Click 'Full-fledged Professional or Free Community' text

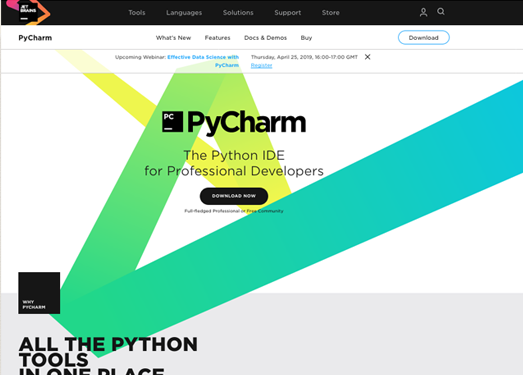click(234, 211)
